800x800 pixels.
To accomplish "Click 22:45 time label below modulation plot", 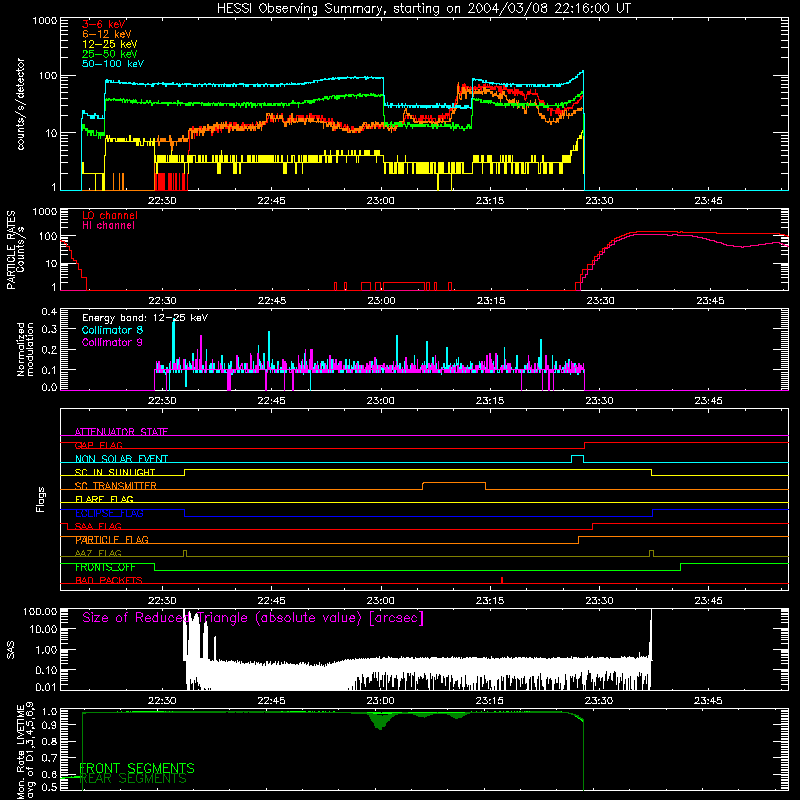I will (x=271, y=401).
